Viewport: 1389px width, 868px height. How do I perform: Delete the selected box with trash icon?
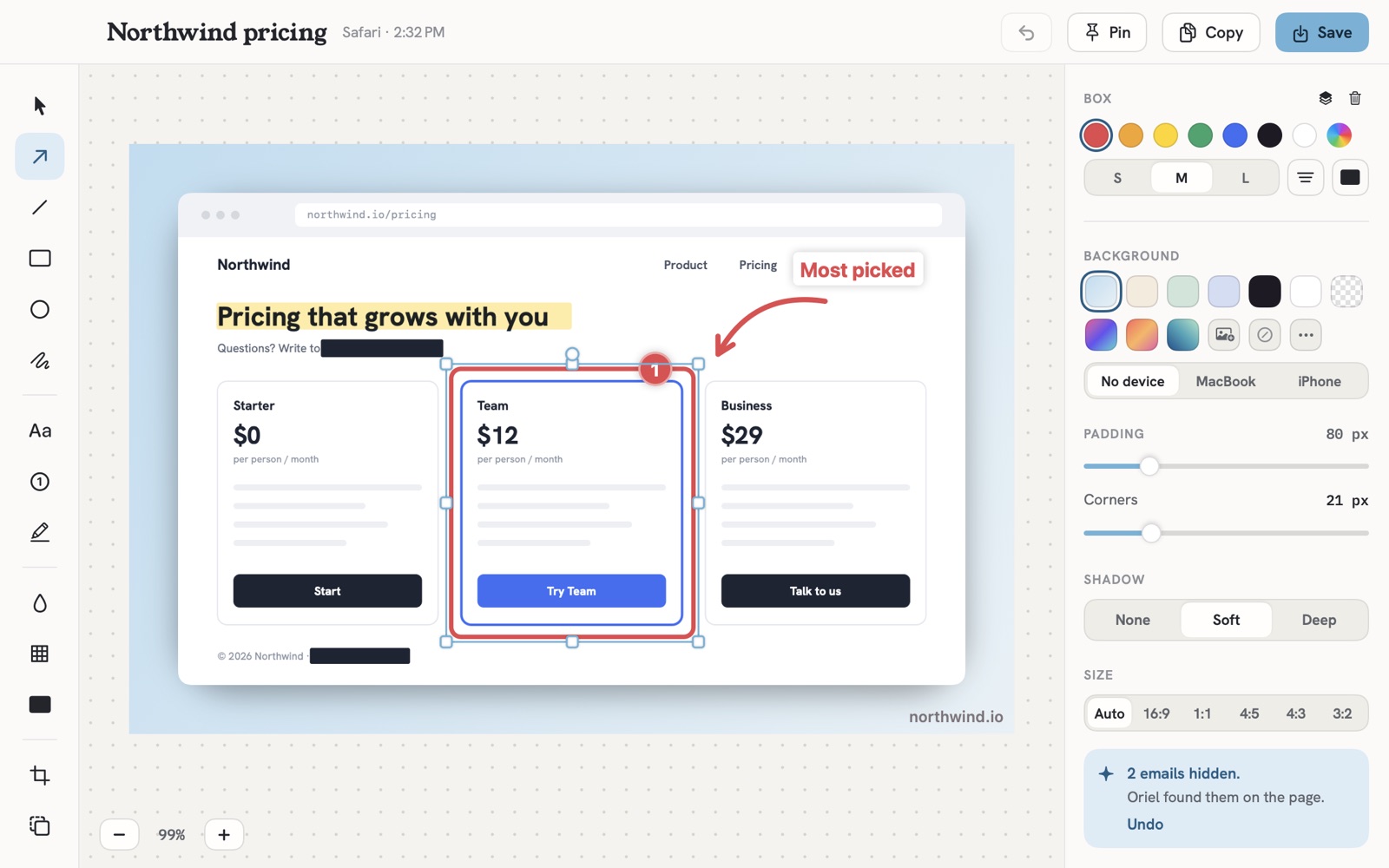1355,98
